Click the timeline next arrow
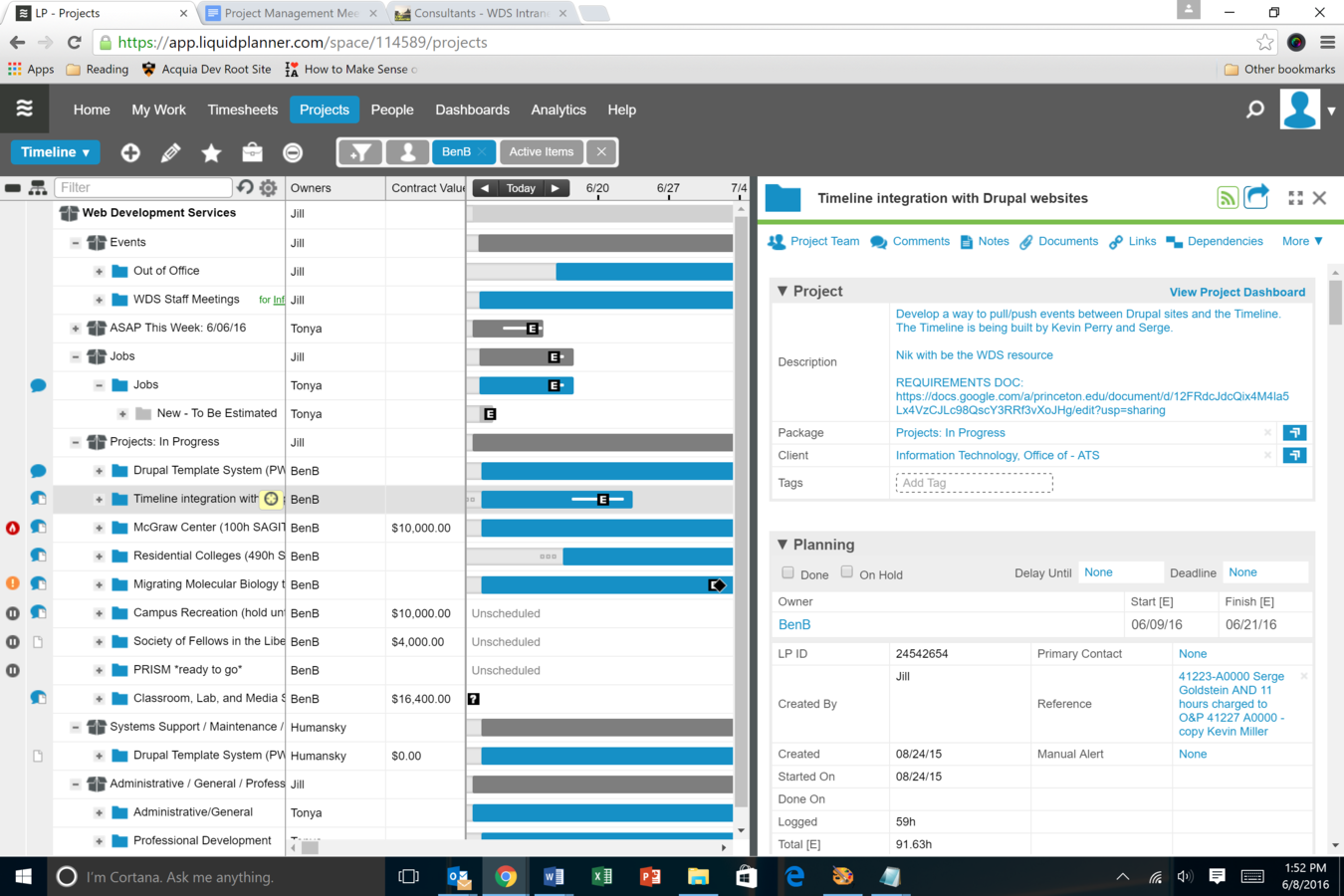The image size is (1344, 896). click(556, 188)
